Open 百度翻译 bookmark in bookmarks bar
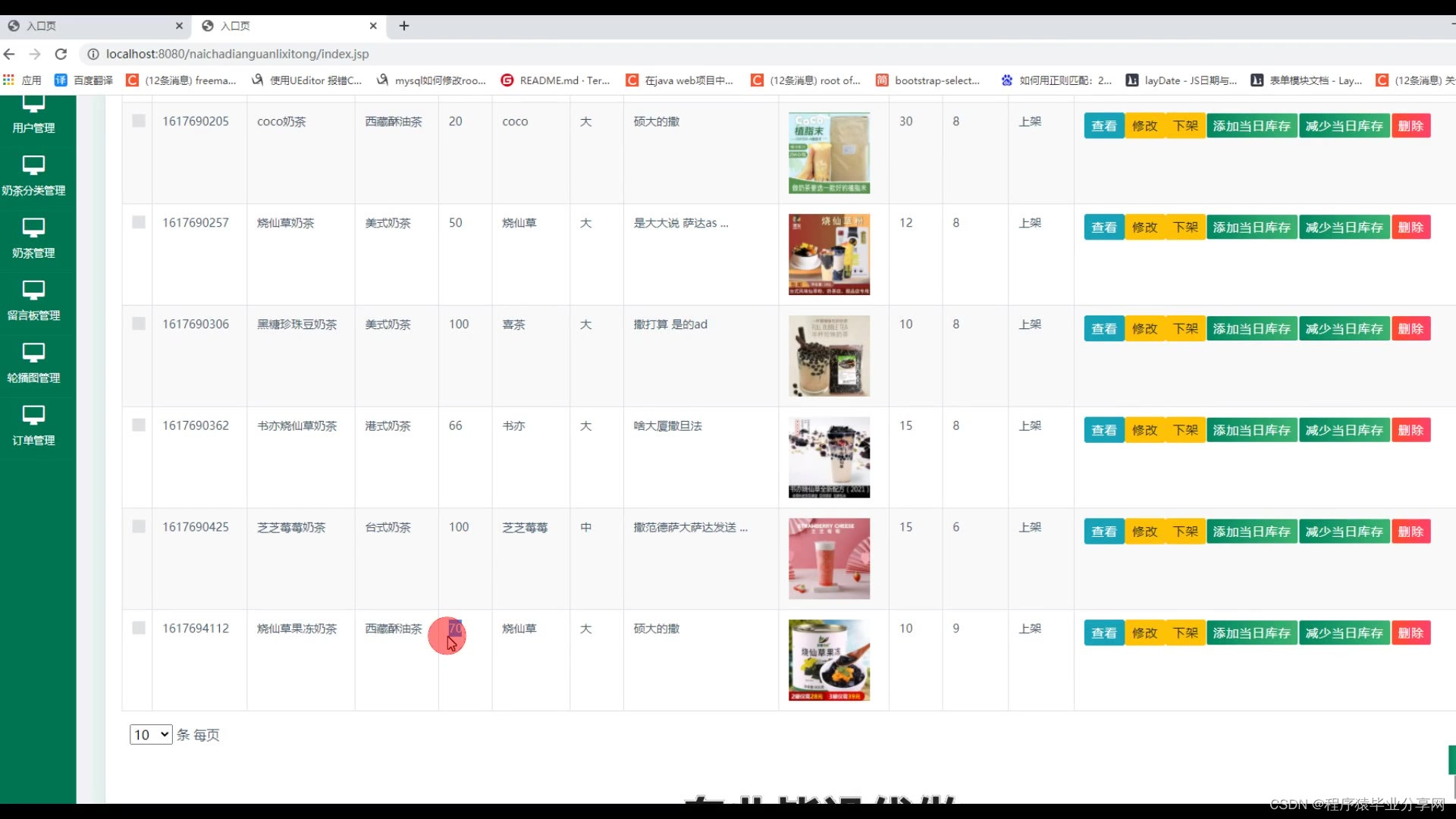Image resolution: width=1456 pixels, height=819 pixels. 83,80
